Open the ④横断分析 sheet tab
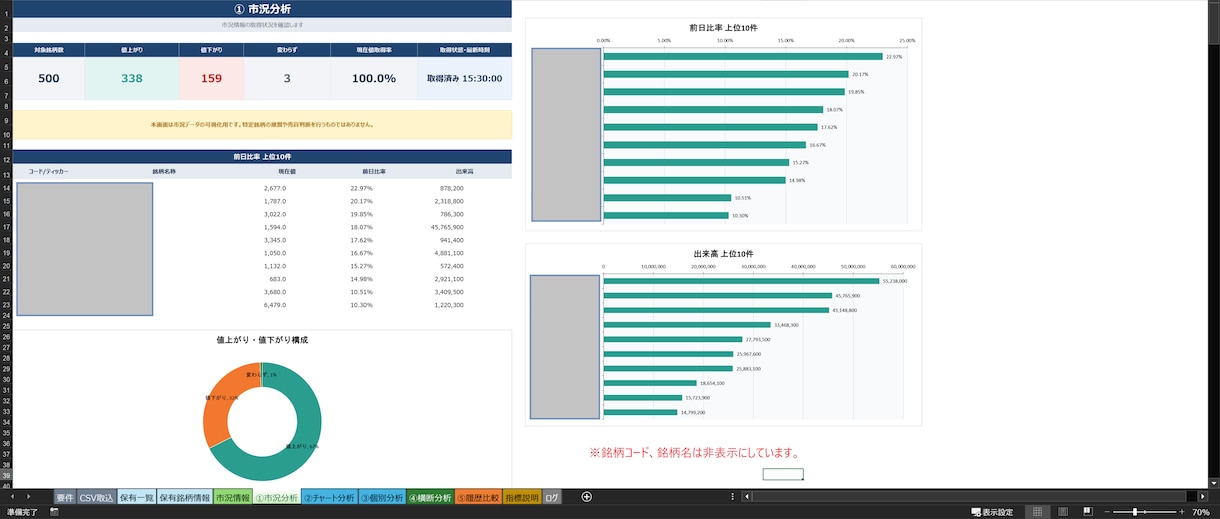The height and width of the screenshot is (519, 1220). 430,497
